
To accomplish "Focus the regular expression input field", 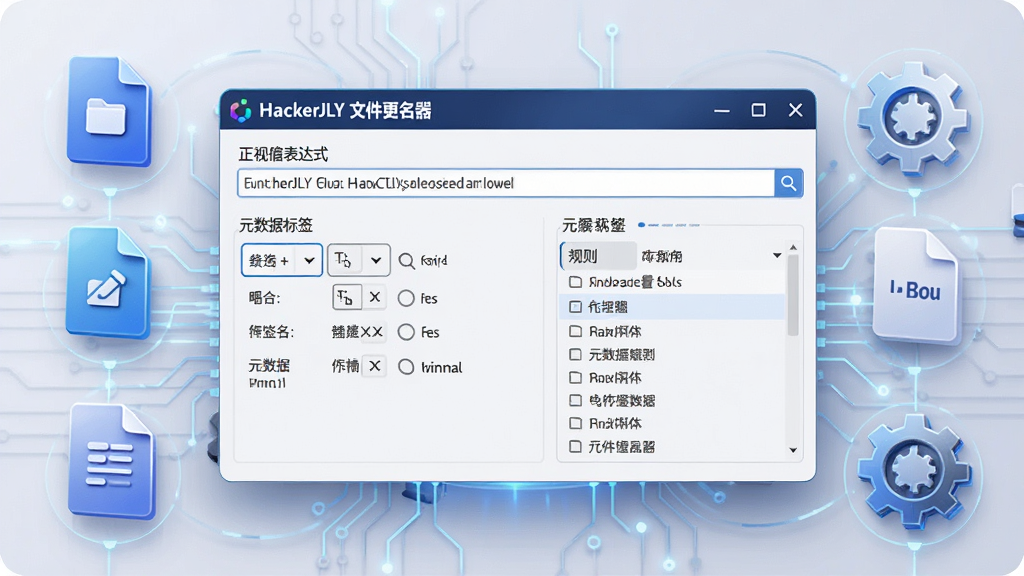I will click(506, 184).
